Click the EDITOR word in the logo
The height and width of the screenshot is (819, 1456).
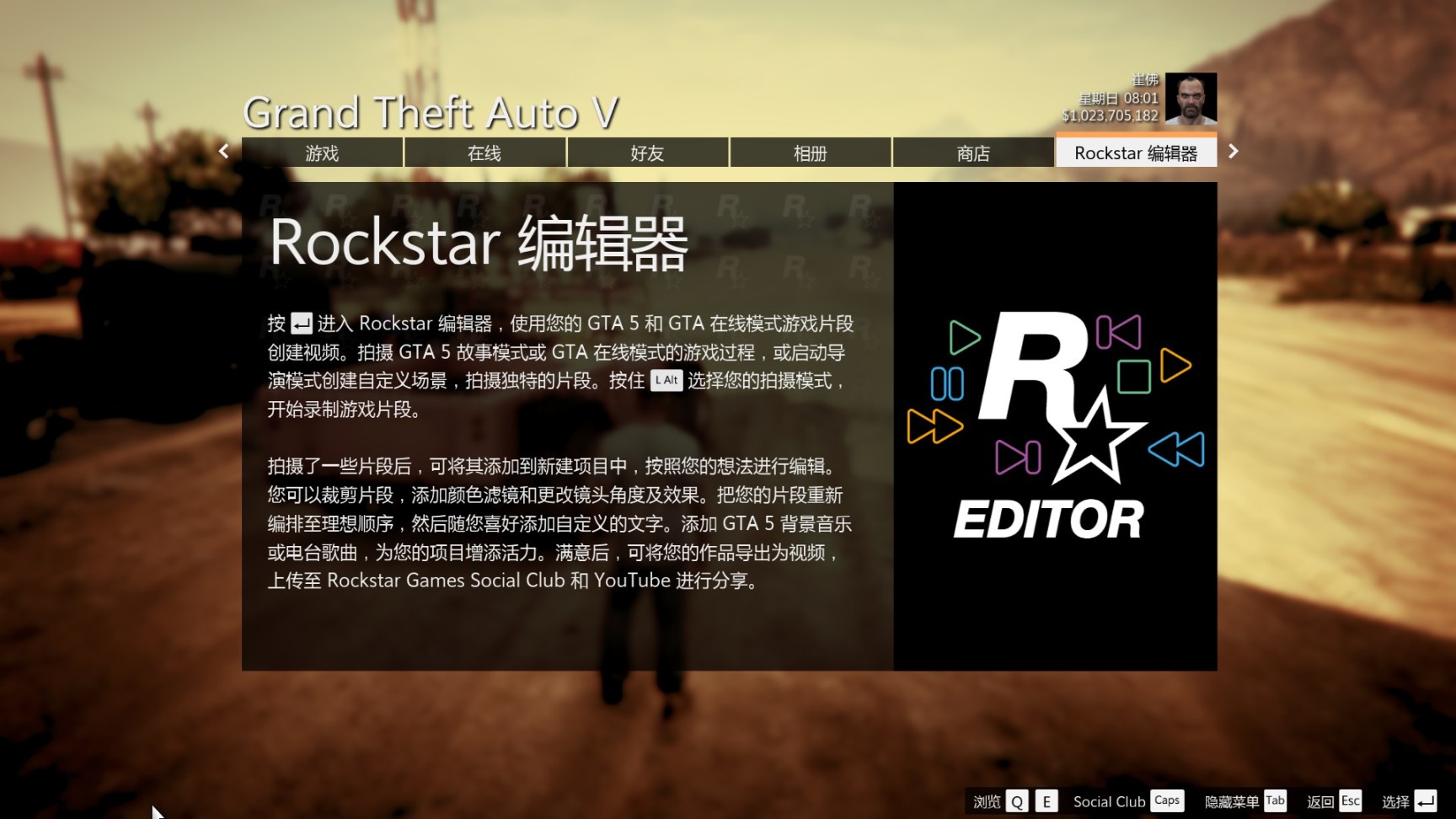click(1049, 519)
